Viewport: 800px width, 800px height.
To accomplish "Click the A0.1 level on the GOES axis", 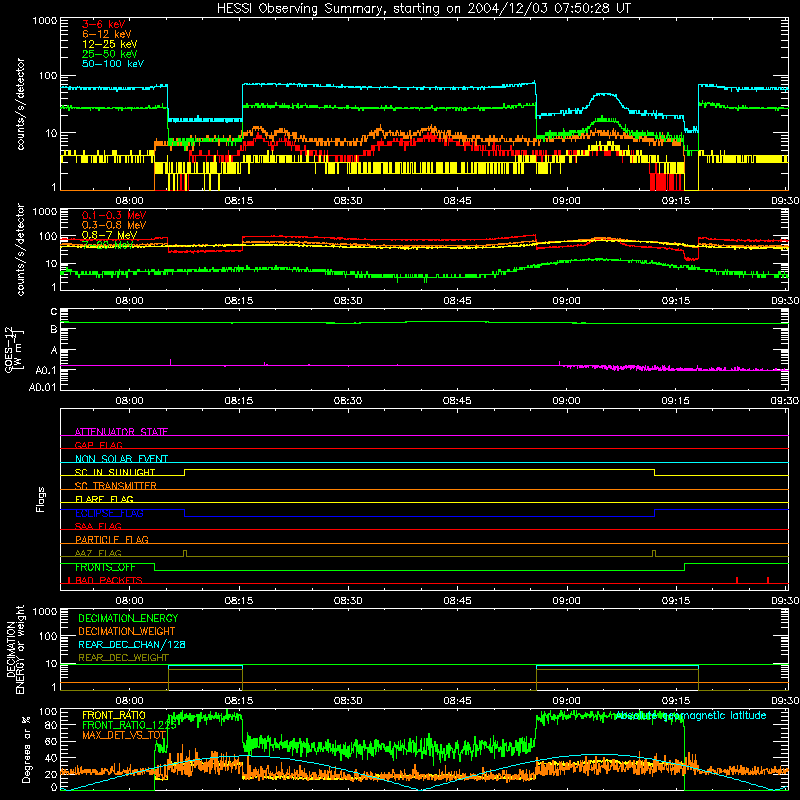I will point(45,370).
